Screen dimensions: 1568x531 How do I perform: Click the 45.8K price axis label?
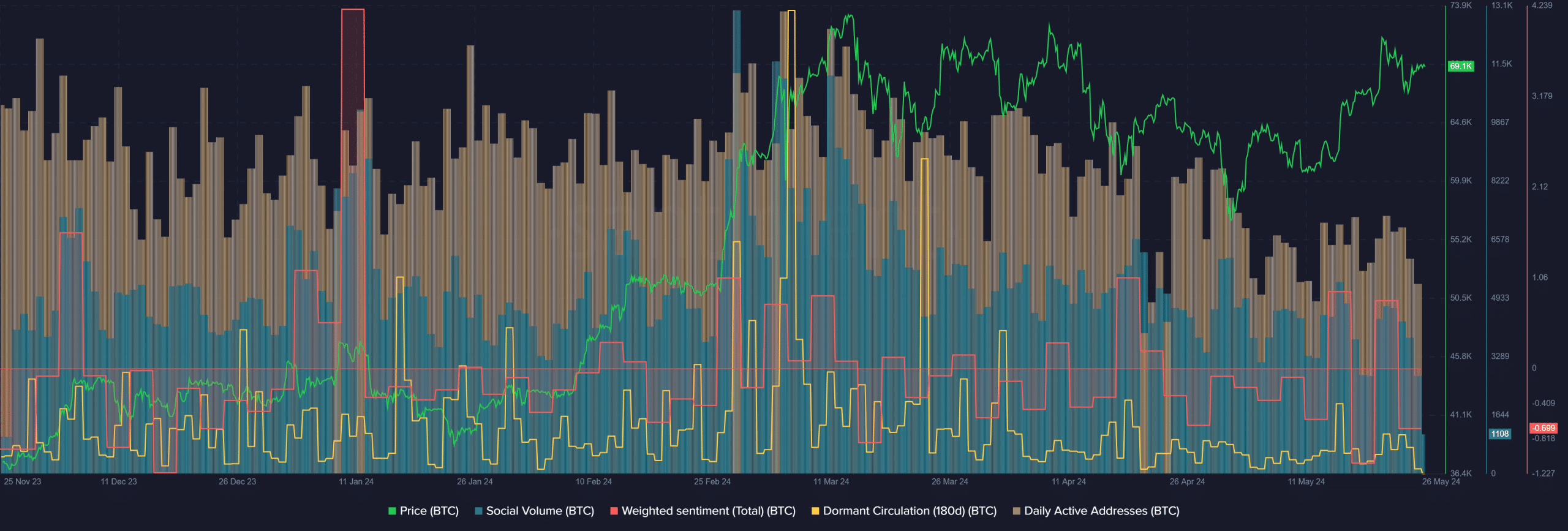pos(1461,356)
